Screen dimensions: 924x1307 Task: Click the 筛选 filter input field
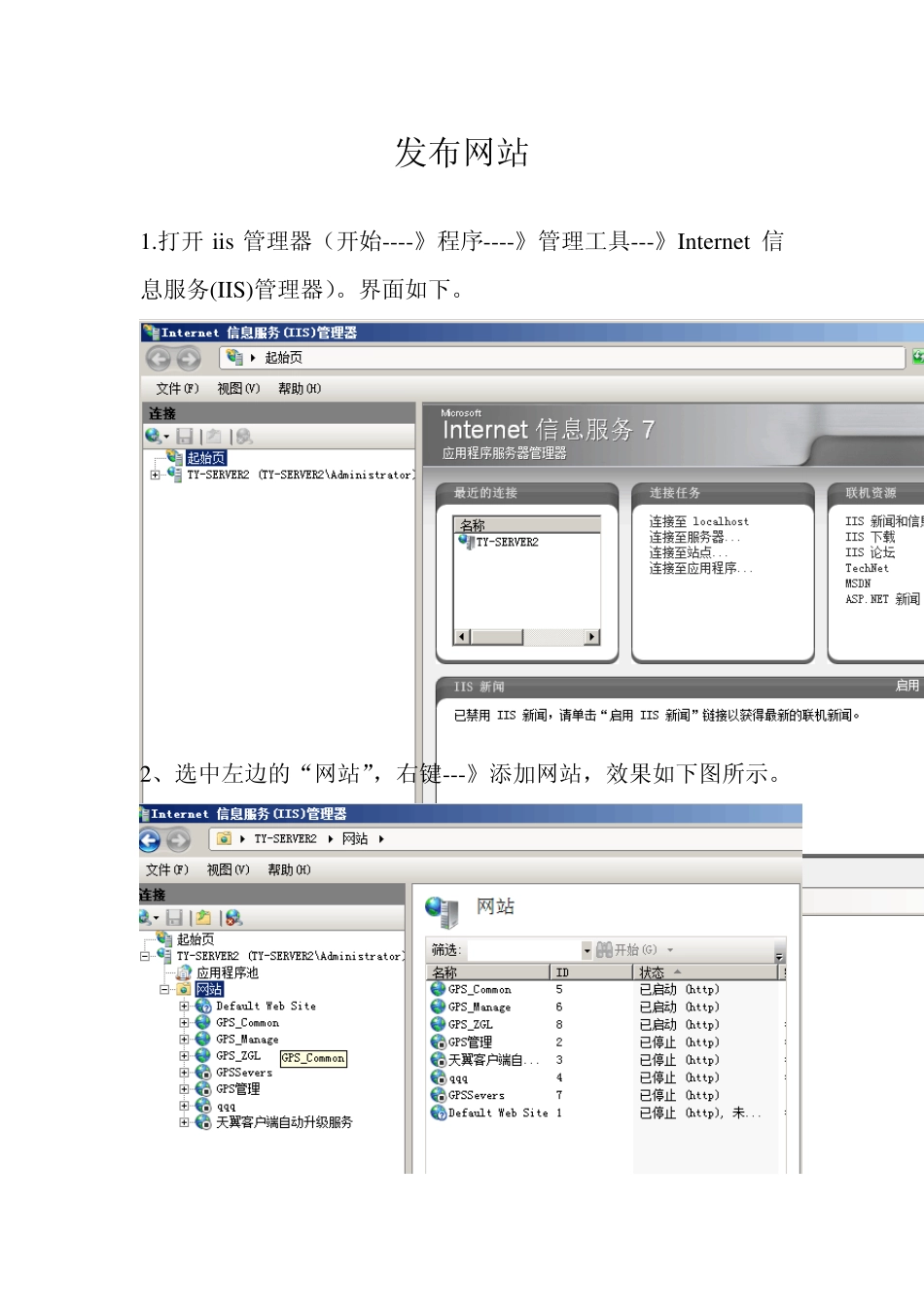click(525, 950)
